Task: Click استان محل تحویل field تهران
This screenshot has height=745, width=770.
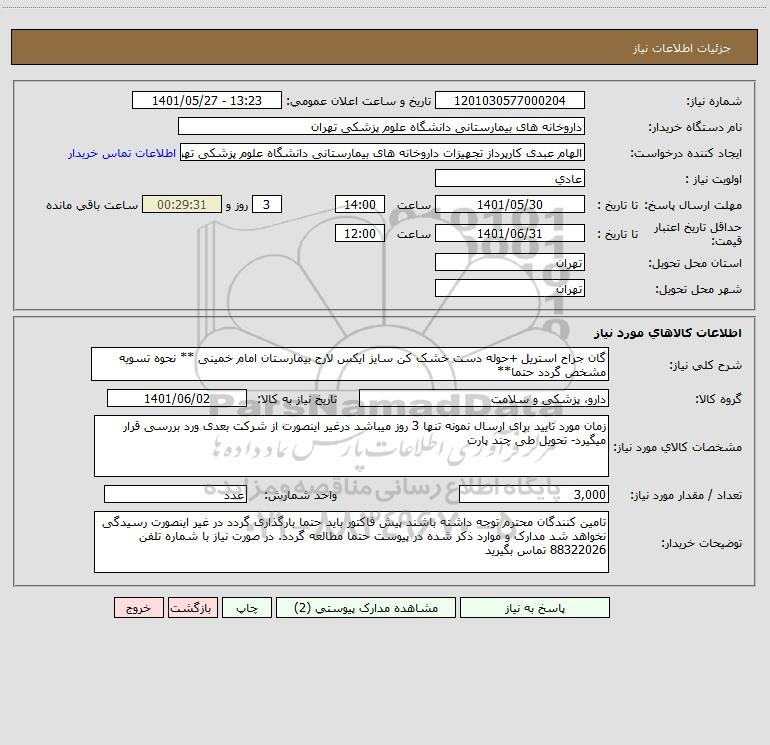Action: (510, 263)
